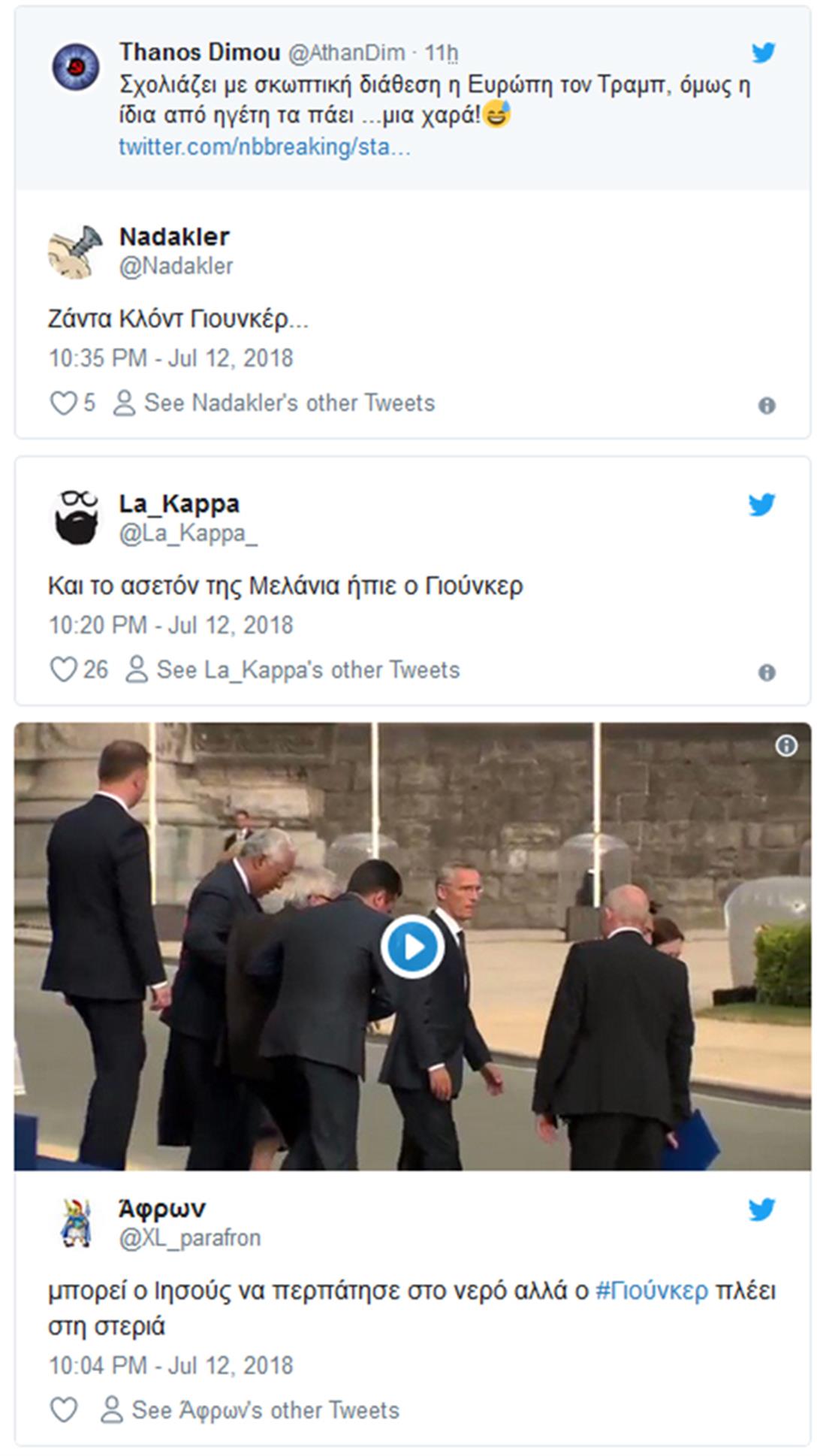Image resolution: width=826 pixels, height=1456 pixels.
Task: Click the Twitter bird icon on Thanos Dimou's tweet
Action: [763, 53]
